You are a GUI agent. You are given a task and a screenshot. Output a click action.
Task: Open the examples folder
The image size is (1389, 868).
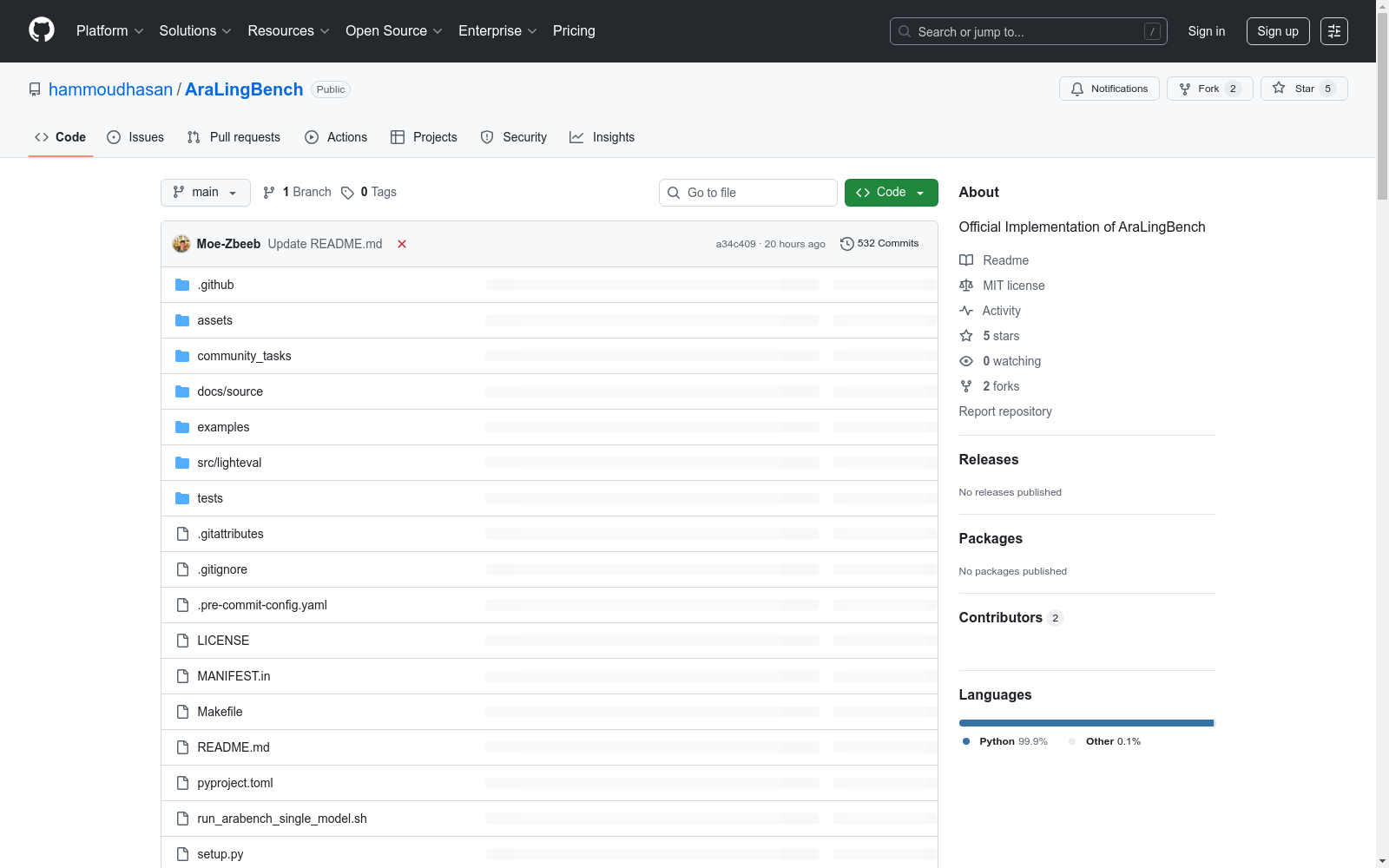point(223,427)
